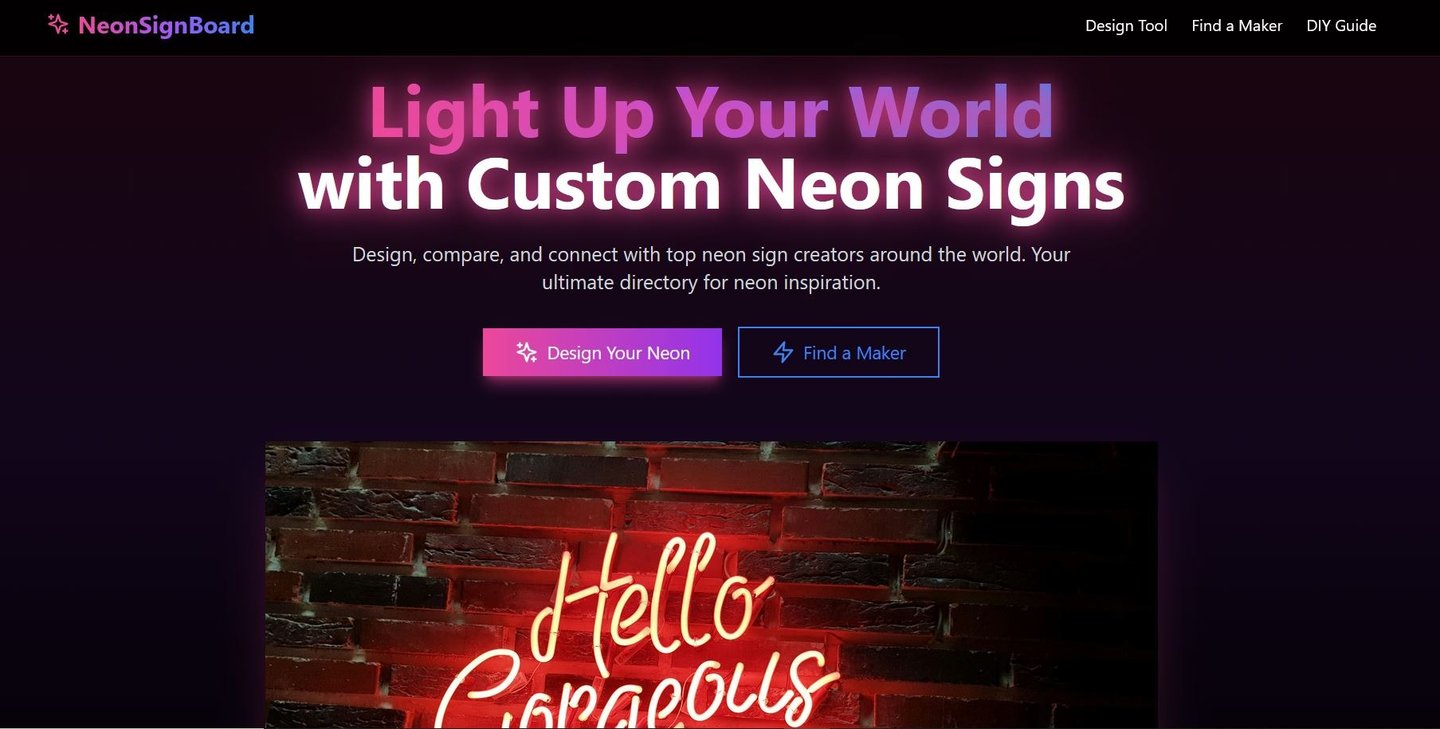Click the word 'World' in the headline
The image size is (1440, 729).
951,112
